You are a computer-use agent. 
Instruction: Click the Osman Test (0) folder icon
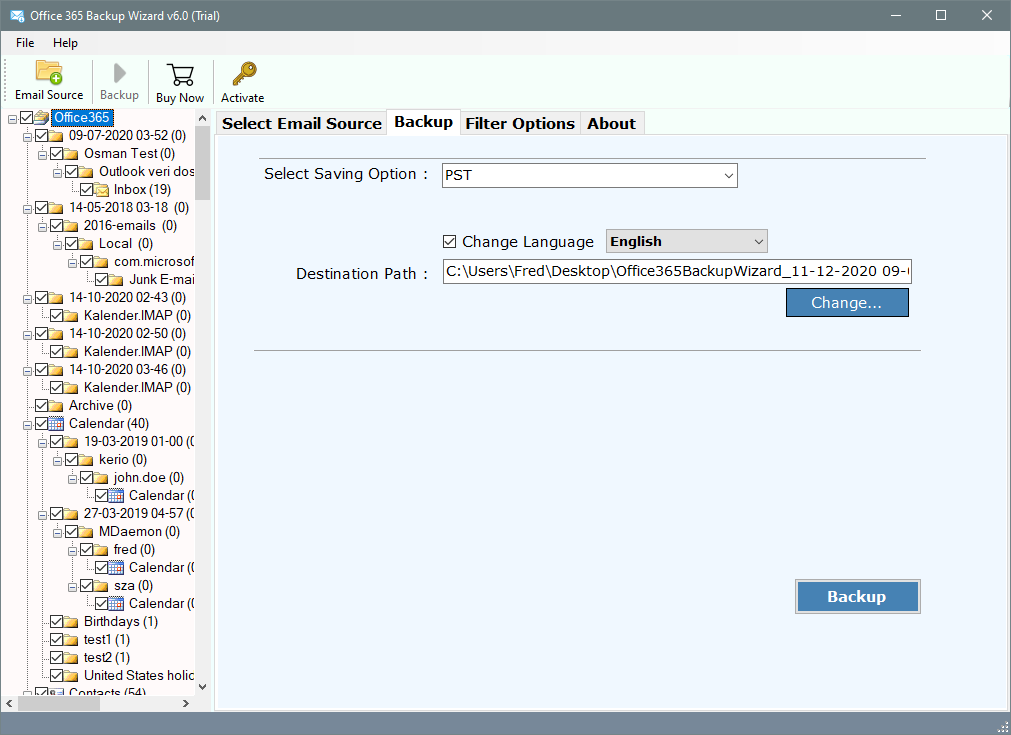(71, 153)
